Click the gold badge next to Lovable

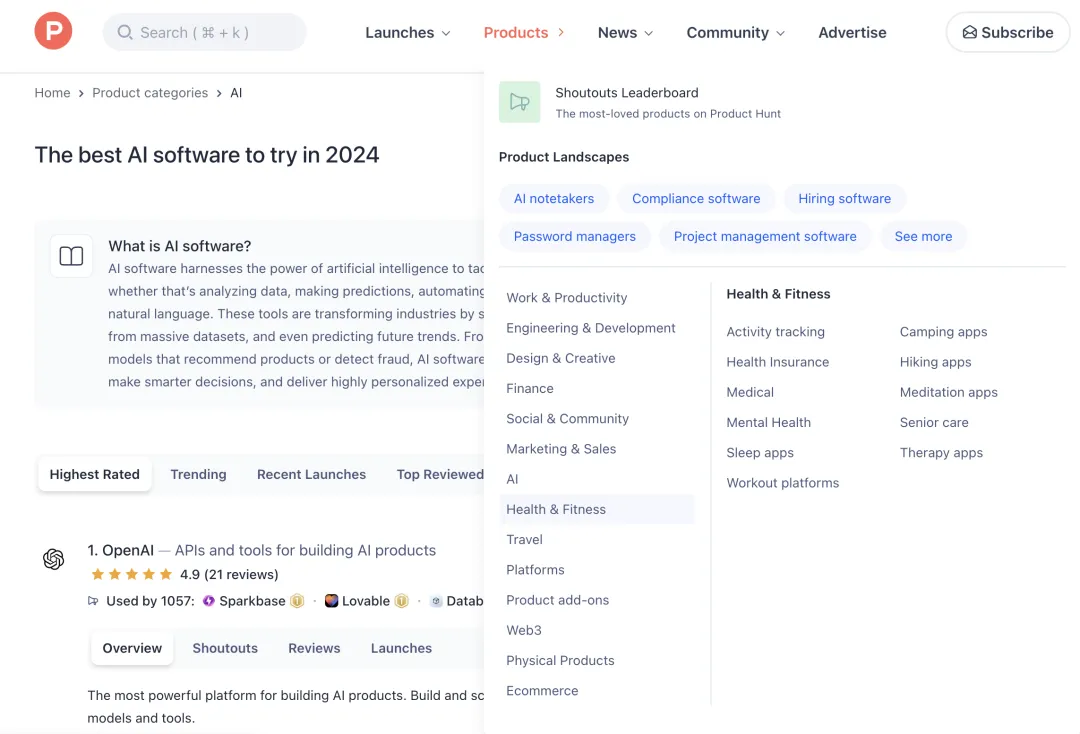[402, 601]
